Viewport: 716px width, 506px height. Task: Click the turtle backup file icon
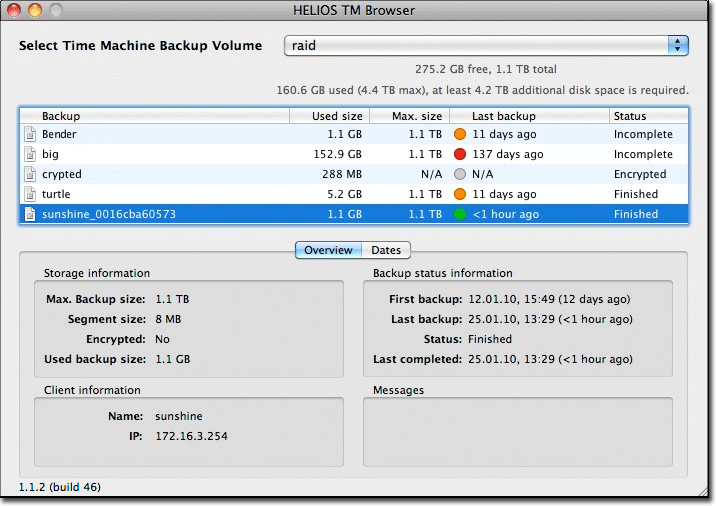coord(30,194)
